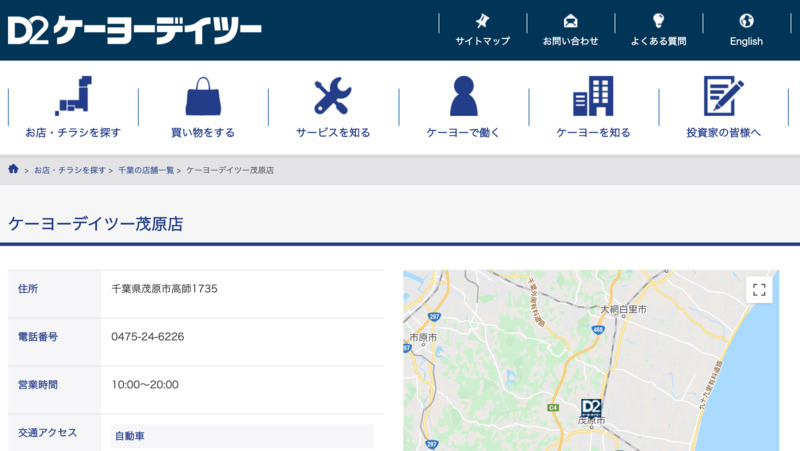
Task: Click the 自動車 access section header
Action: pos(130,436)
